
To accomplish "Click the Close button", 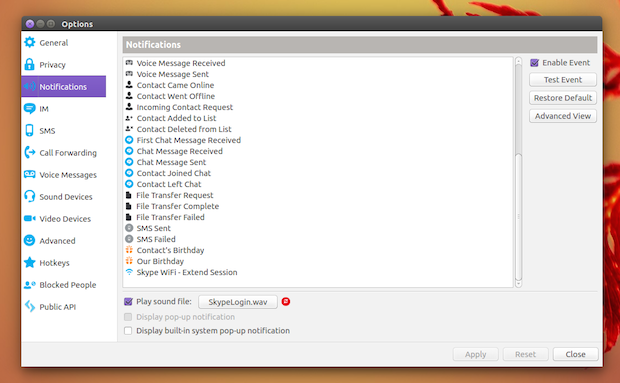I will coord(575,354).
